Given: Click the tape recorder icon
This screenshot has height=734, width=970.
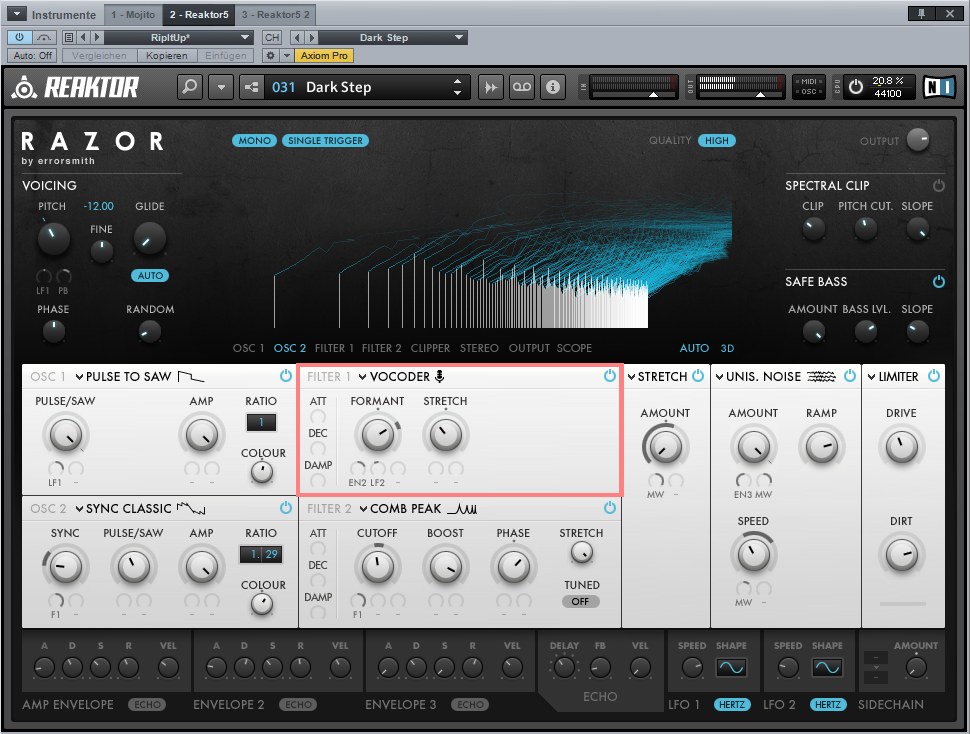Looking at the screenshot, I should (521, 87).
